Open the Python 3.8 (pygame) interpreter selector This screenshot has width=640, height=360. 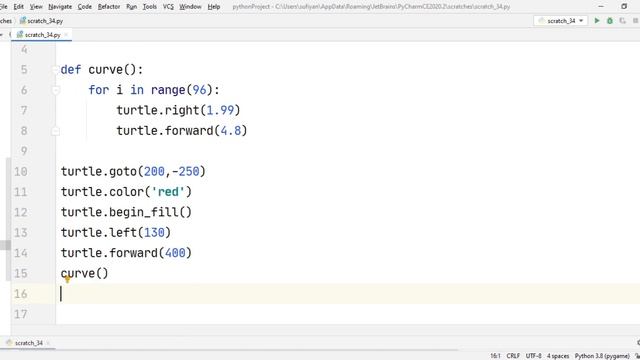pos(602,356)
